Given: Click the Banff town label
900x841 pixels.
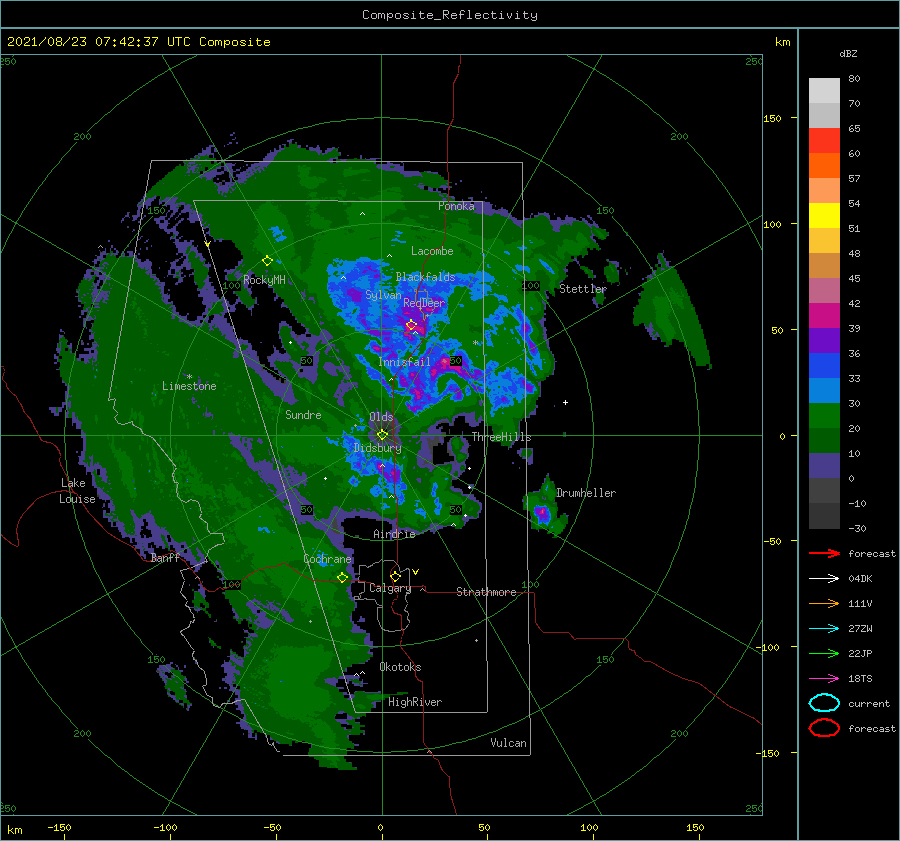Looking at the screenshot, I should point(165,557).
